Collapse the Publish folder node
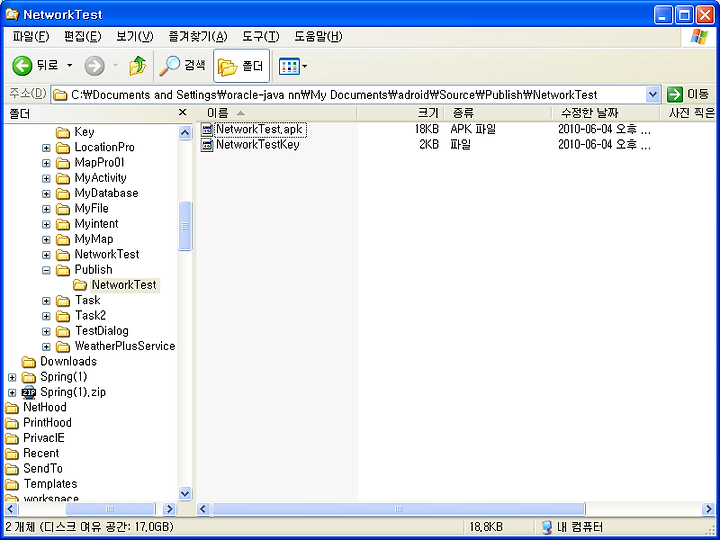The image size is (720, 540). [x=46, y=270]
